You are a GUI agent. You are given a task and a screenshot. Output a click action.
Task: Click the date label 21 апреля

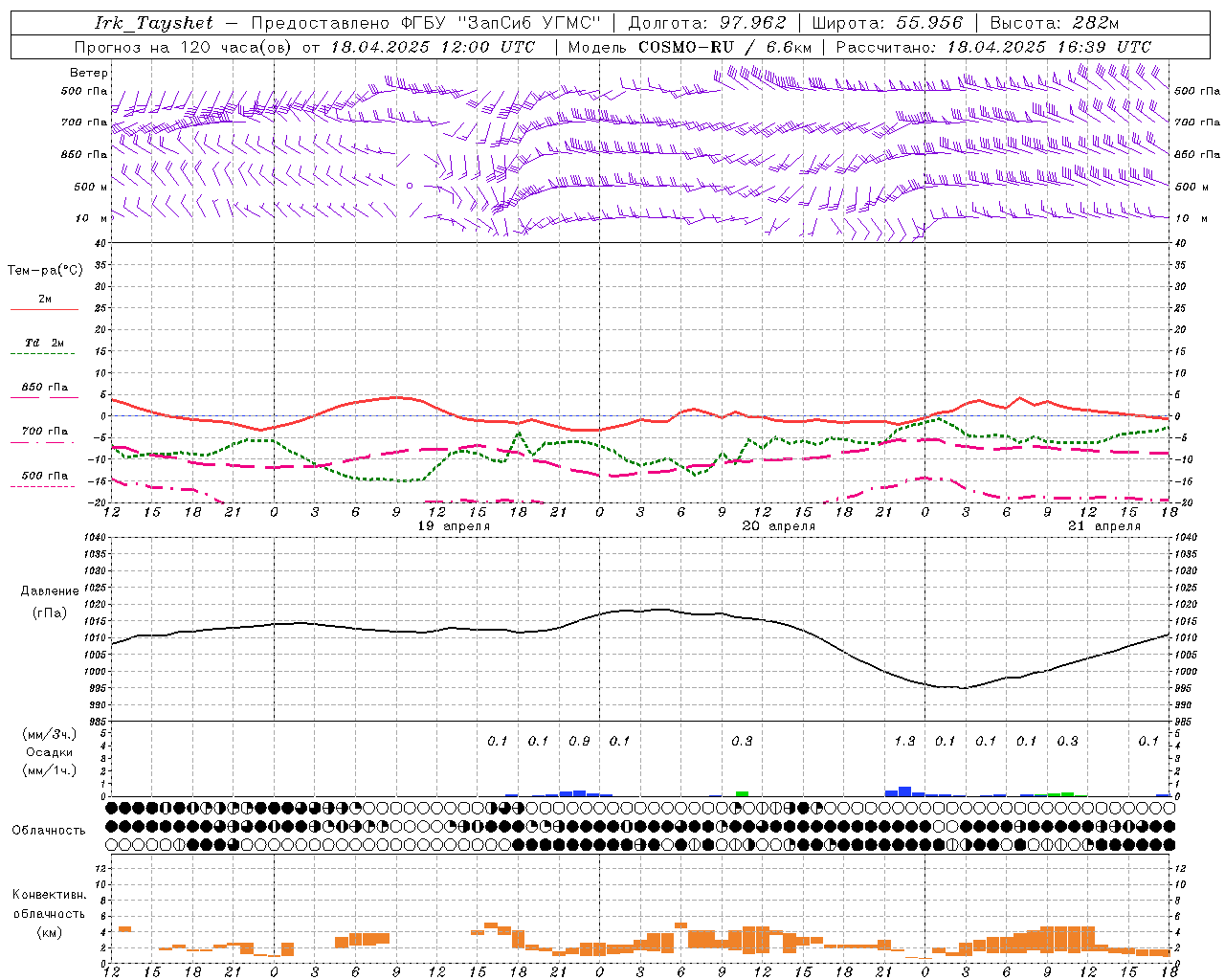click(x=1104, y=526)
